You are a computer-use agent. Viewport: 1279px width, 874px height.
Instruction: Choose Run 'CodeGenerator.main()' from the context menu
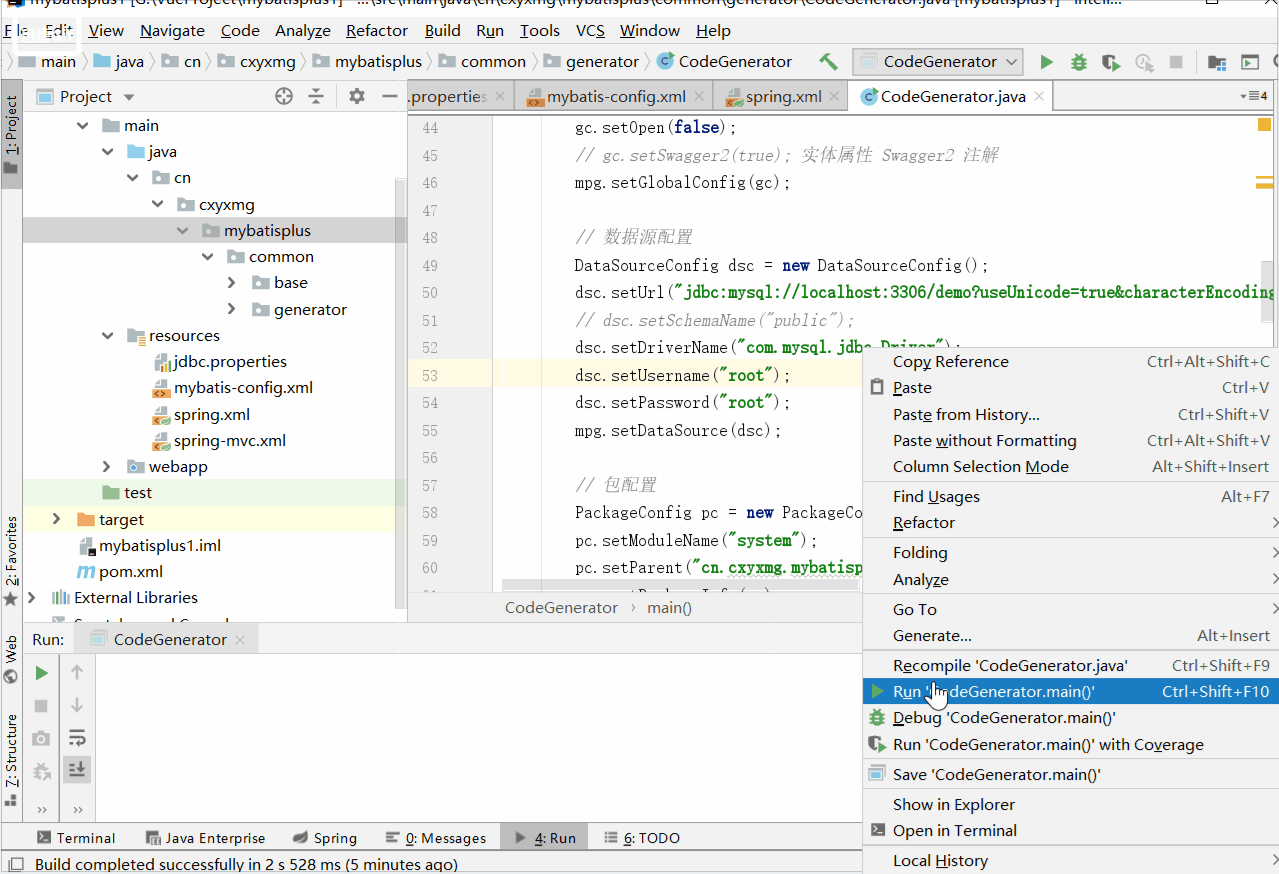pyautogui.click(x=1071, y=692)
